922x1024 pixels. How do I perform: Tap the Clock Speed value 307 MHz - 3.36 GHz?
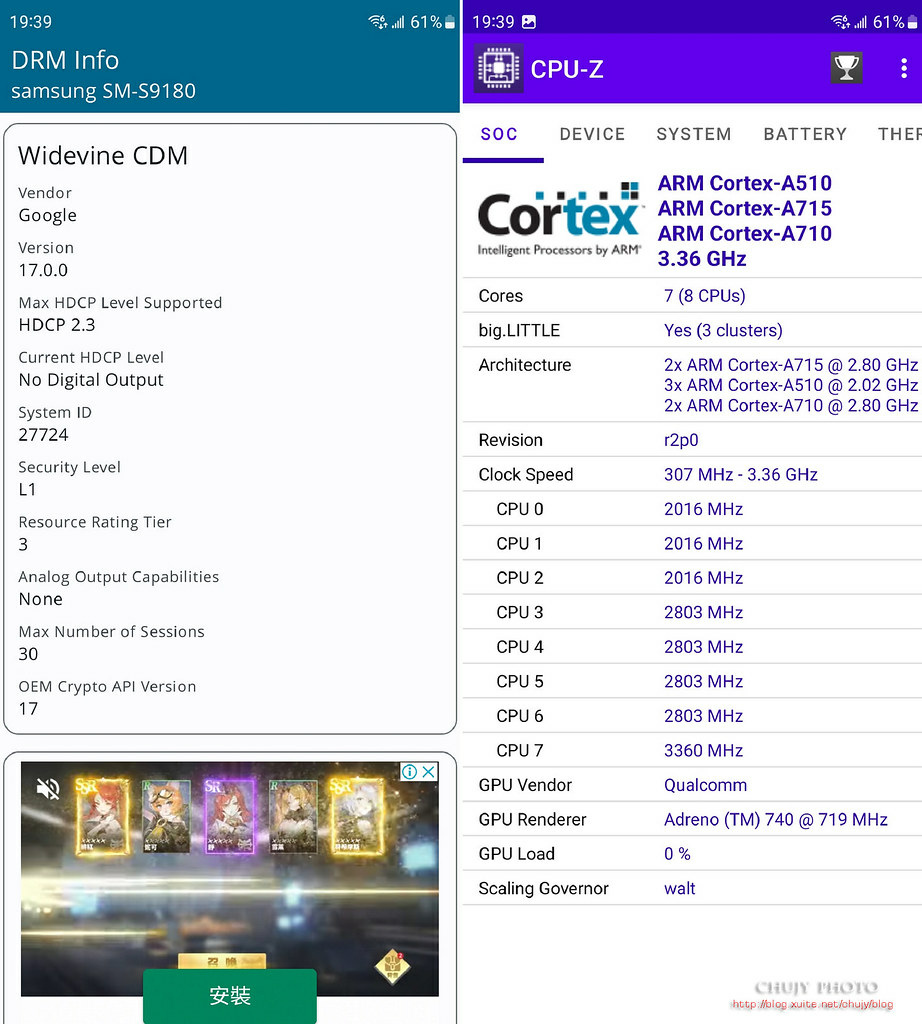point(740,475)
